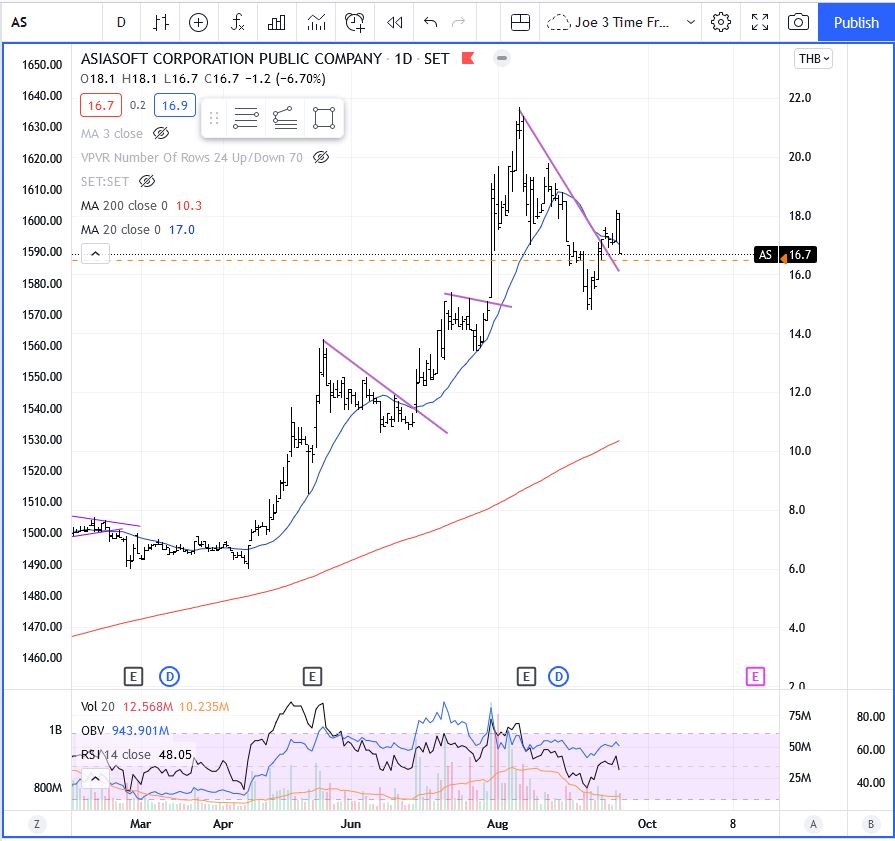Click the red flag next to SET
The height and width of the screenshot is (841, 895).
click(468, 58)
